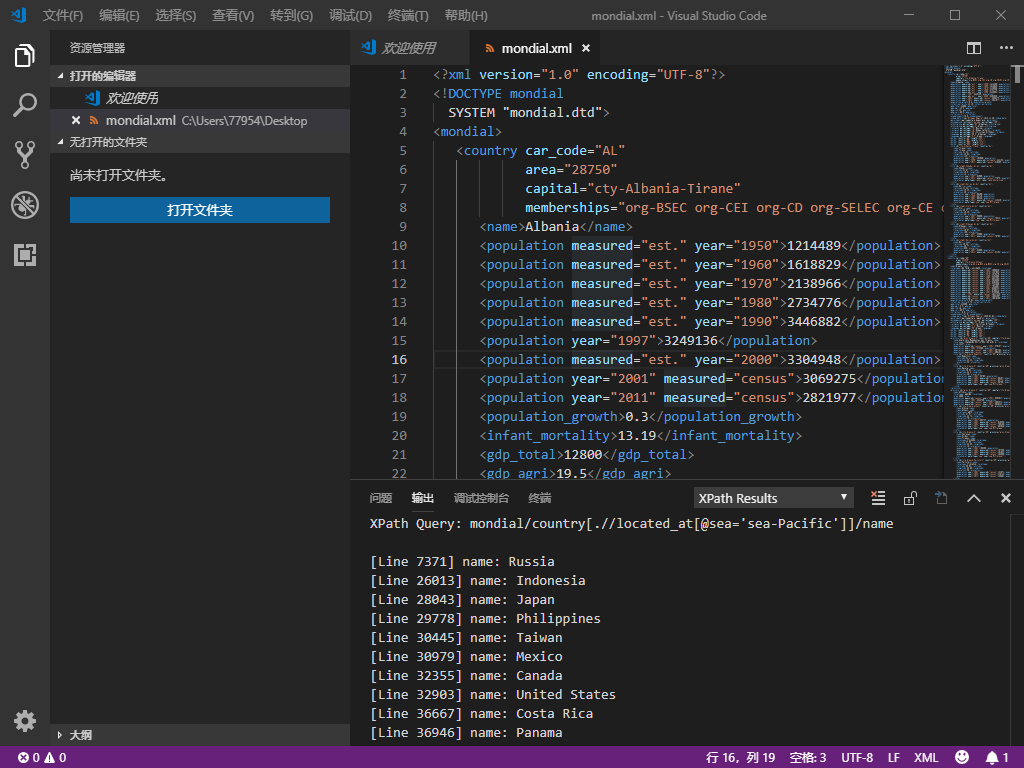The height and width of the screenshot is (768, 1024).
Task: Open the Manage gear menu
Action: pyautogui.click(x=25, y=721)
